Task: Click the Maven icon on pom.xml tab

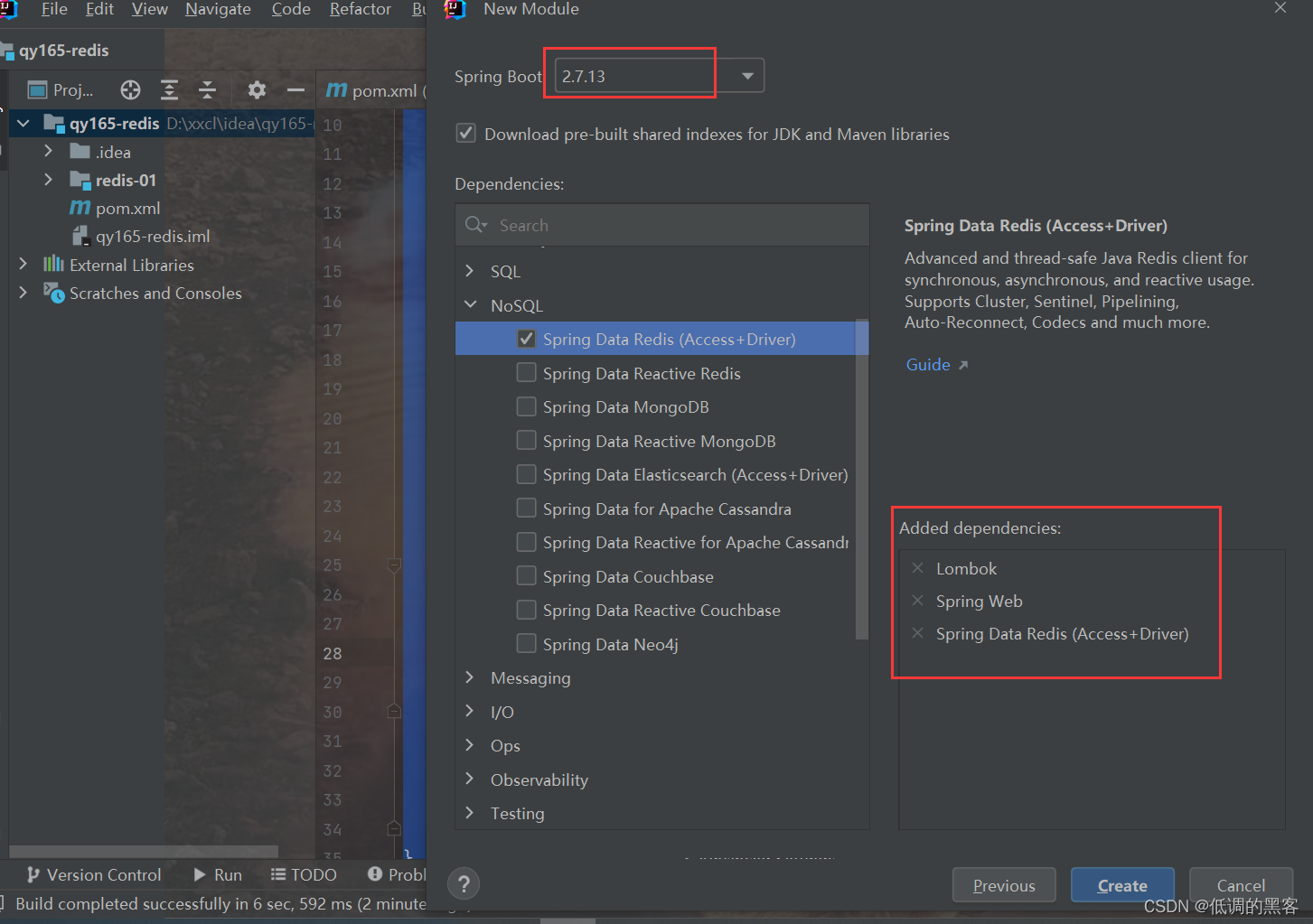Action: pyautogui.click(x=336, y=89)
